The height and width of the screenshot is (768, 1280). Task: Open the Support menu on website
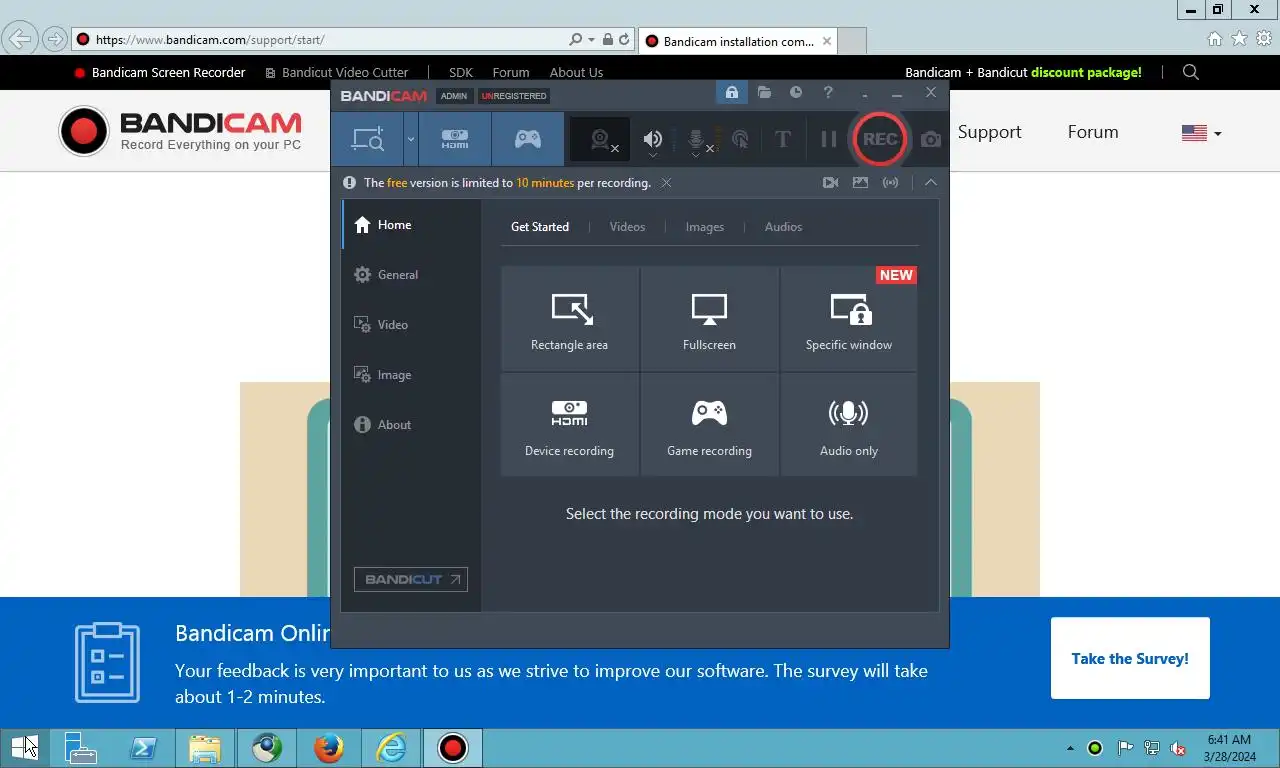pyautogui.click(x=989, y=132)
